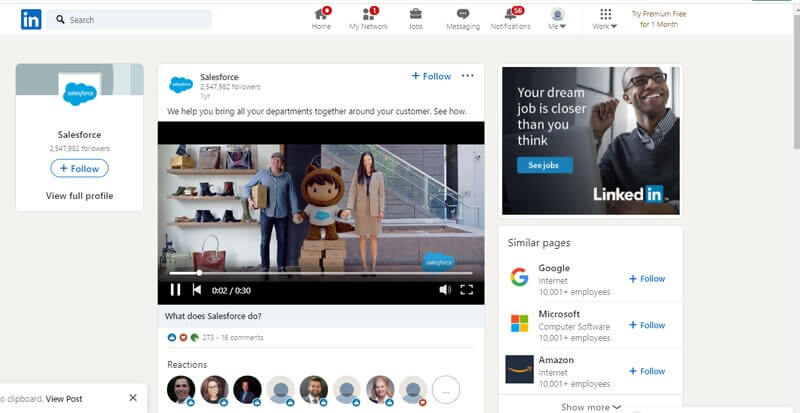Expand Show more similar pages

[x=591, y=407]
